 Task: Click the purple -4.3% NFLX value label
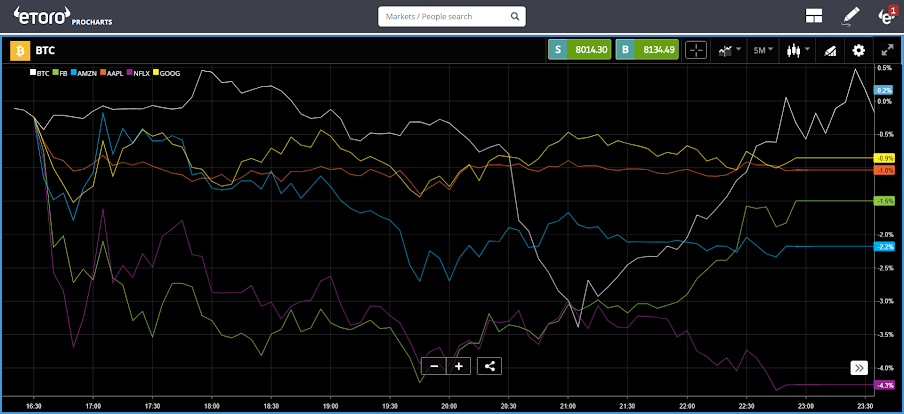click(884, 385)
